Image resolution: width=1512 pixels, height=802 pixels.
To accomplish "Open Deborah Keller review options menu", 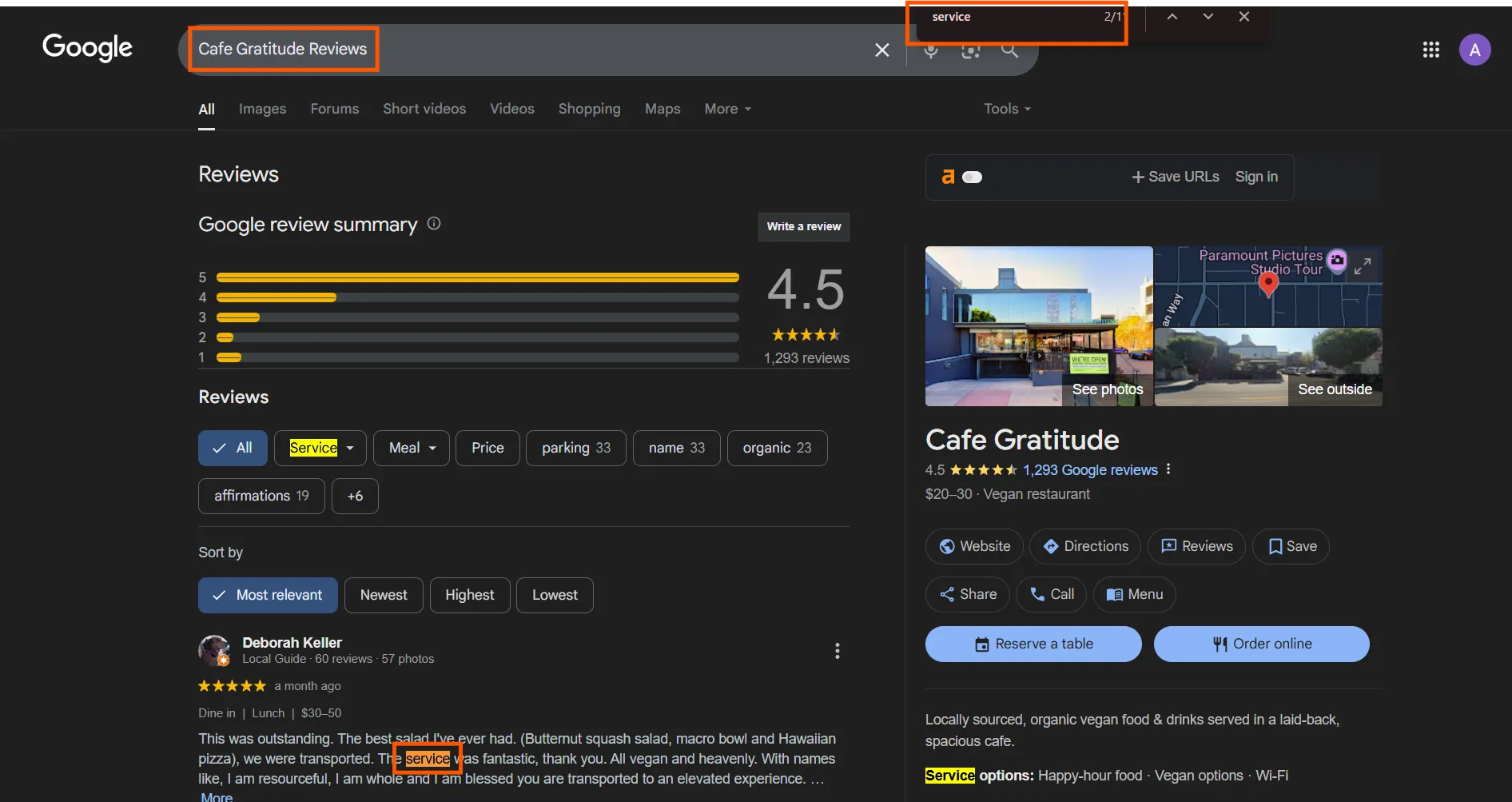I will click(x=837, y=651).
